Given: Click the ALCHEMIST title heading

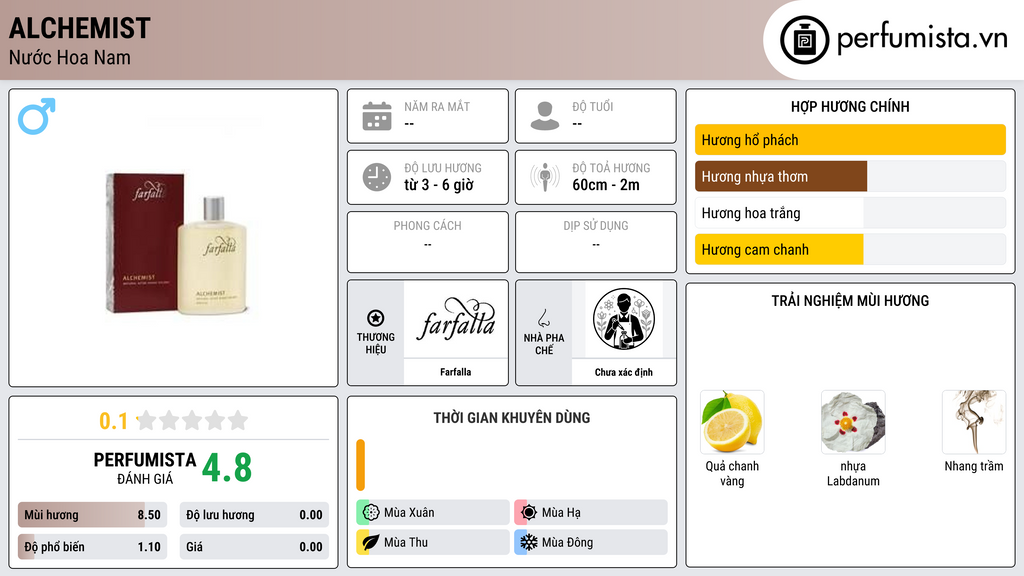Looking at the screenshot, I should 80,28.
